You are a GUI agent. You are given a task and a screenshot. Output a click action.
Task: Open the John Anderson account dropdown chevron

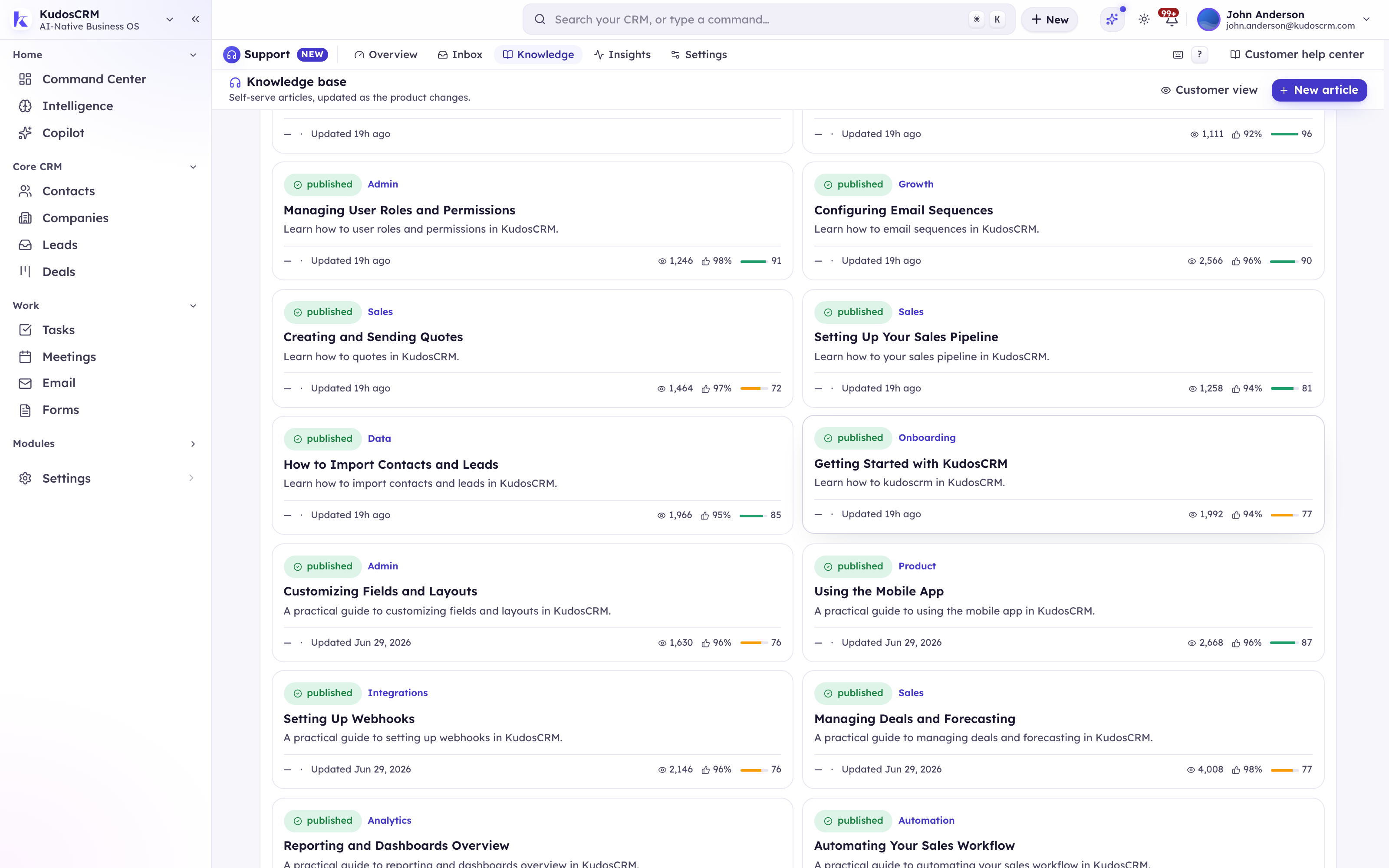(x=1366, y=19)
